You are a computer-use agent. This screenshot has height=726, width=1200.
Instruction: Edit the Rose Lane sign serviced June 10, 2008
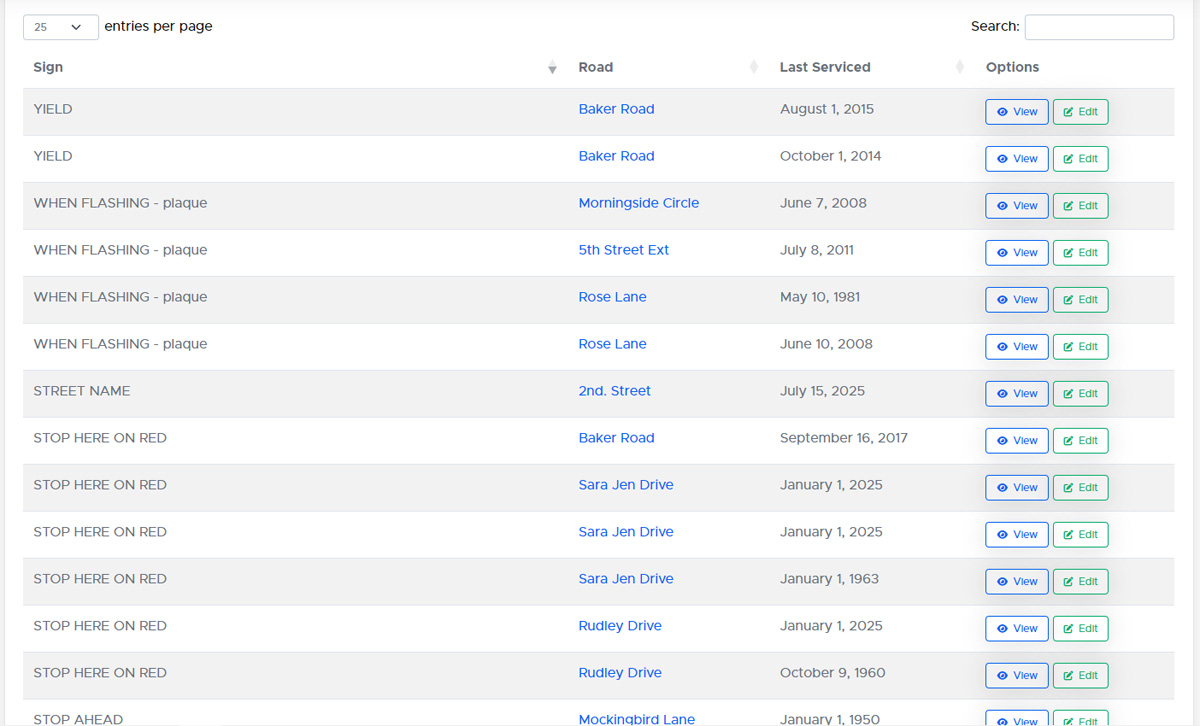pos(1080,347)
